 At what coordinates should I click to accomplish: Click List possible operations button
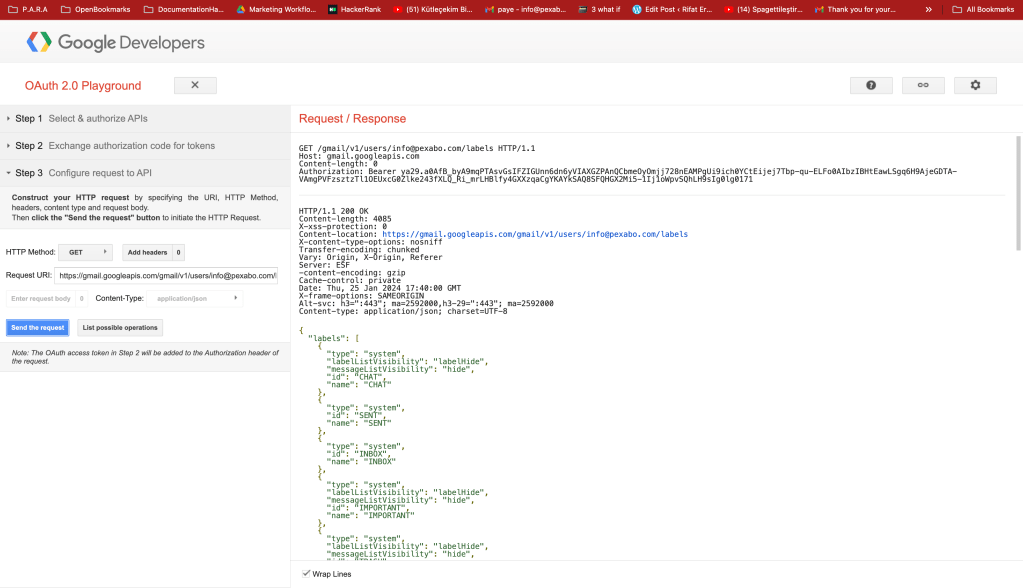point(120,328)
